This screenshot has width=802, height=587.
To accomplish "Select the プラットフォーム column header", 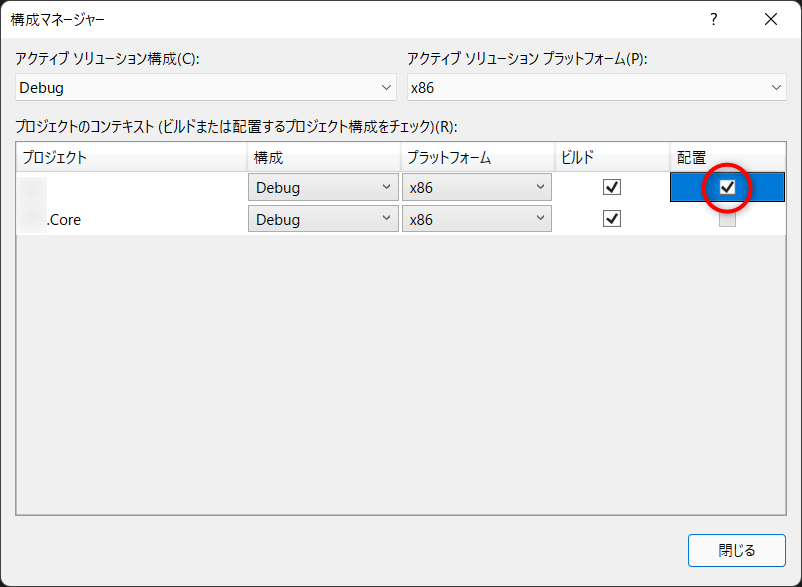I will click(477, 158).
